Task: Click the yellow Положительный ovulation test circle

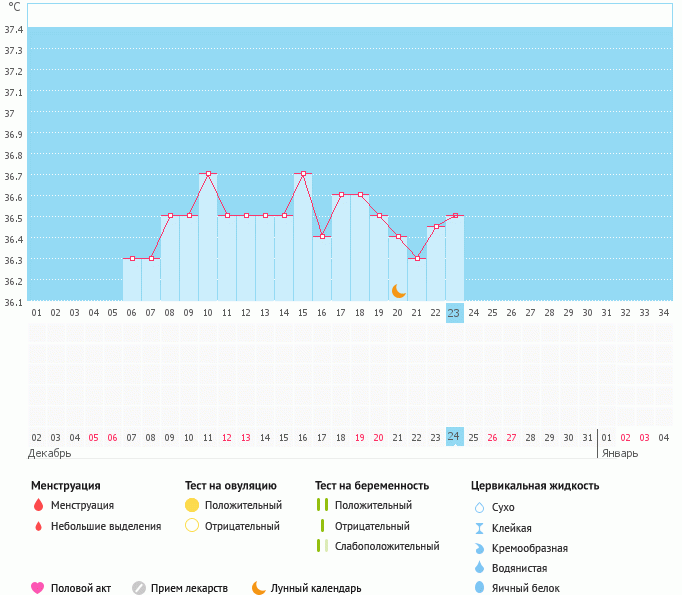Action: tap(192, 505)
